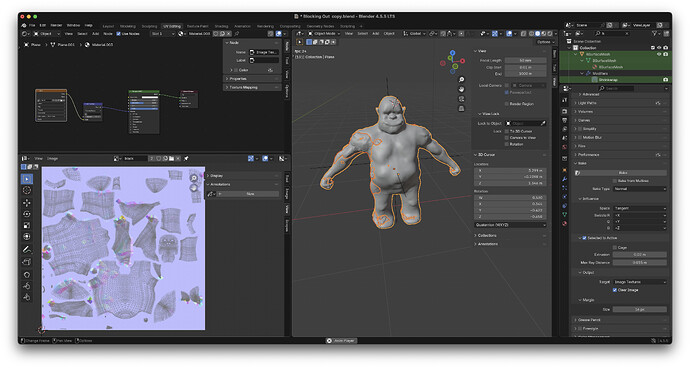Screen dimensions: 690x368
Task: Toggle the Clear Image checkbox
Action: click(615, 290)
